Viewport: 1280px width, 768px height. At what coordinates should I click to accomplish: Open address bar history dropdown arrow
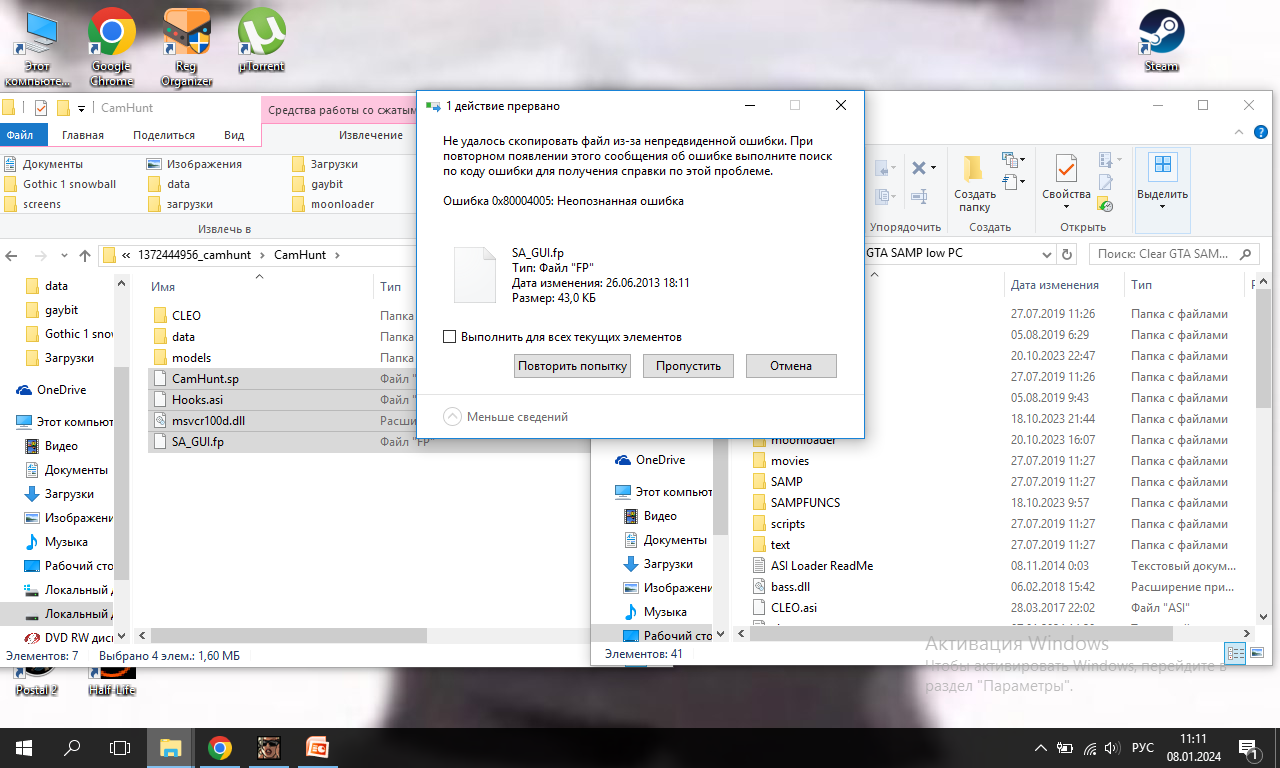[x=1047, y=254]
